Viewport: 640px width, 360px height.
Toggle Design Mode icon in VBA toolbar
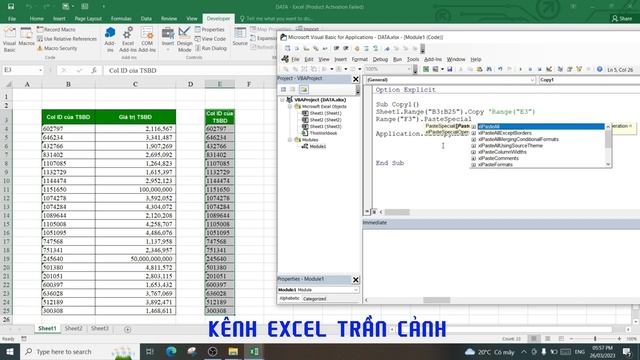click(x=549, y=69)
